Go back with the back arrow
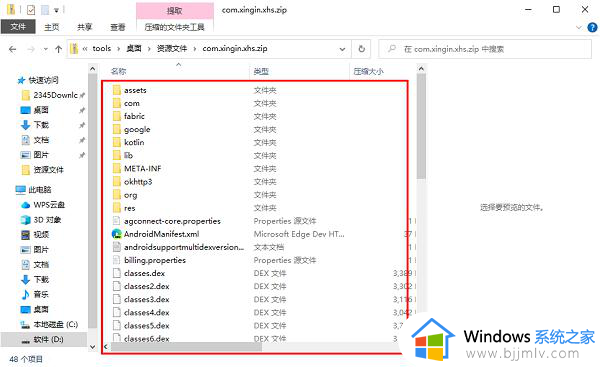600x367 pixels. pos(13,49)
